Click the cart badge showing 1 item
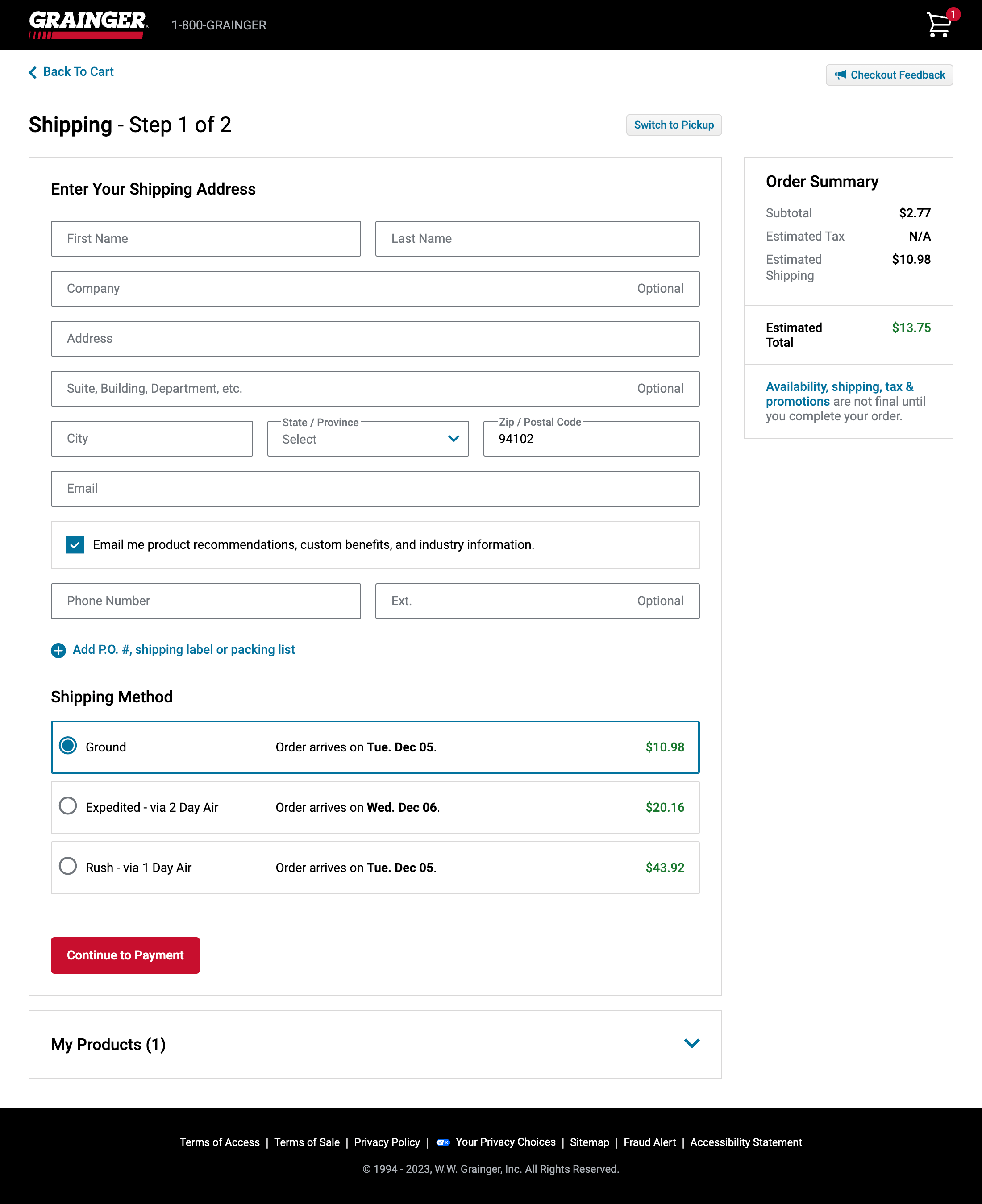The height and width of the screenshot is (1204, 982). [954, 14]
